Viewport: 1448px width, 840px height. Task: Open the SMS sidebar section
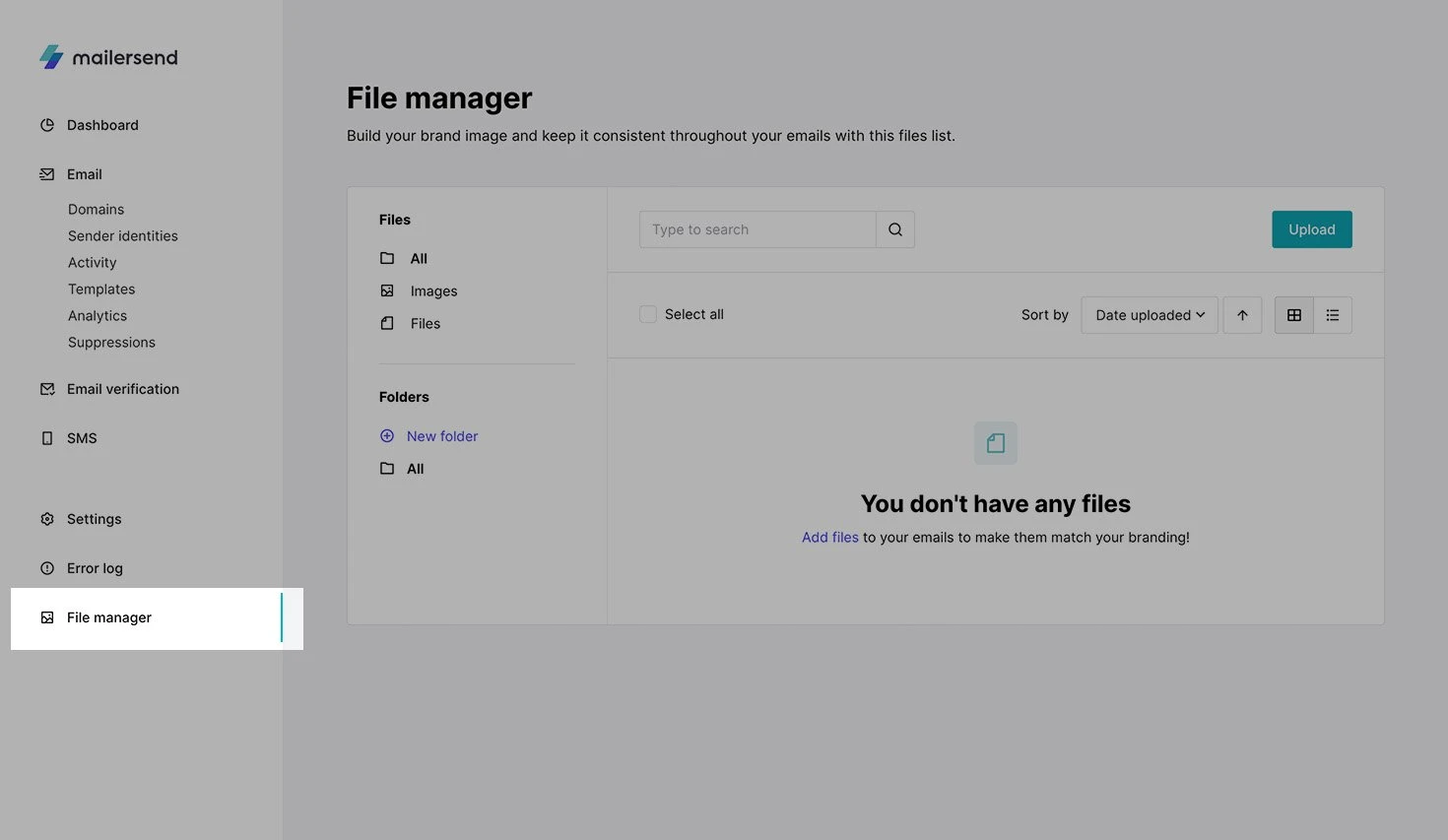pos(82,438)
